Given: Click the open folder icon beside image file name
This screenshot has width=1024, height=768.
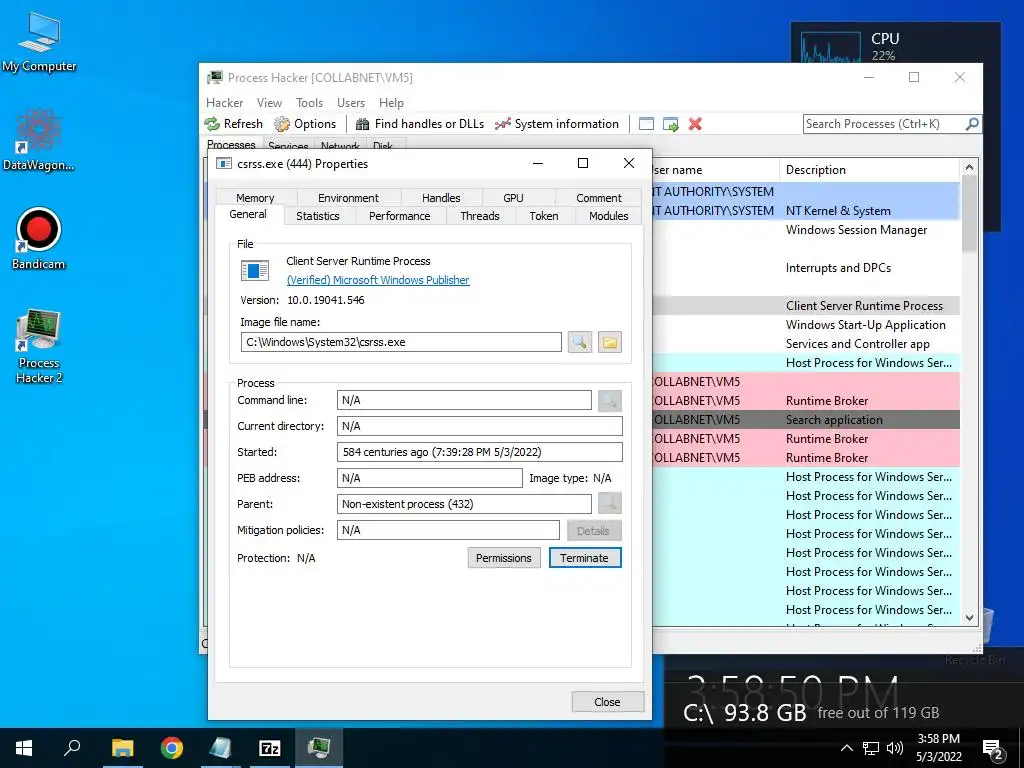Looking at the screenshot, I should click(609, 342).
